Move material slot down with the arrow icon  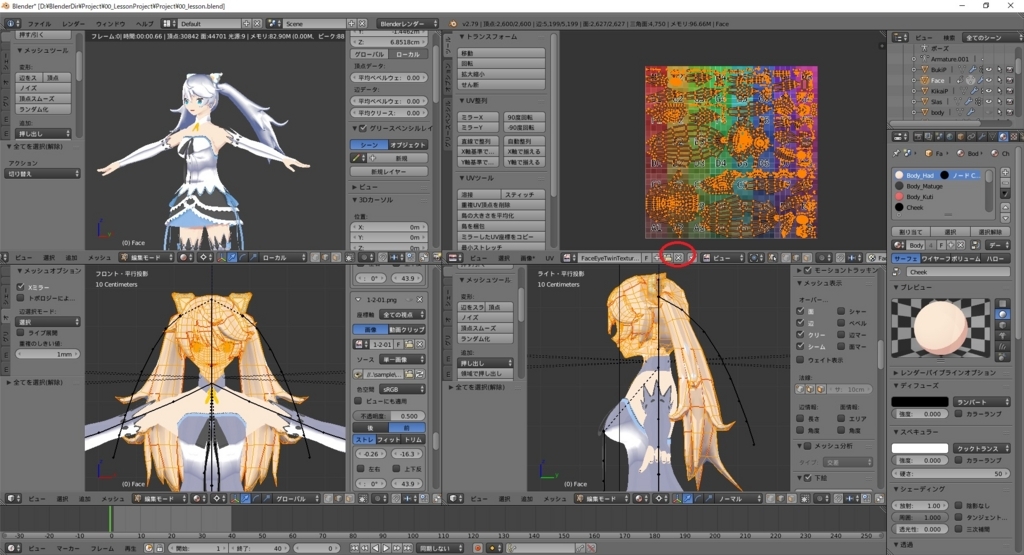coord(1005,218)
